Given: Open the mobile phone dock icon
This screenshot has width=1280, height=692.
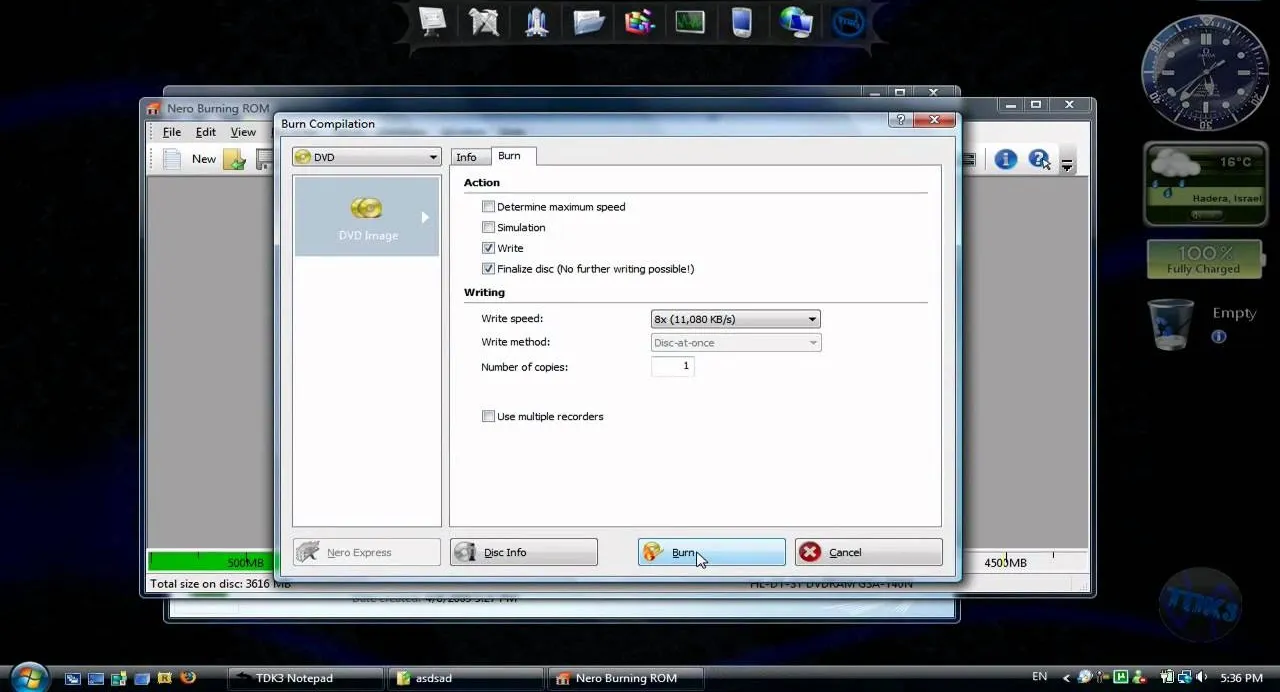Looking at the screenshot, I should point(742,21).
